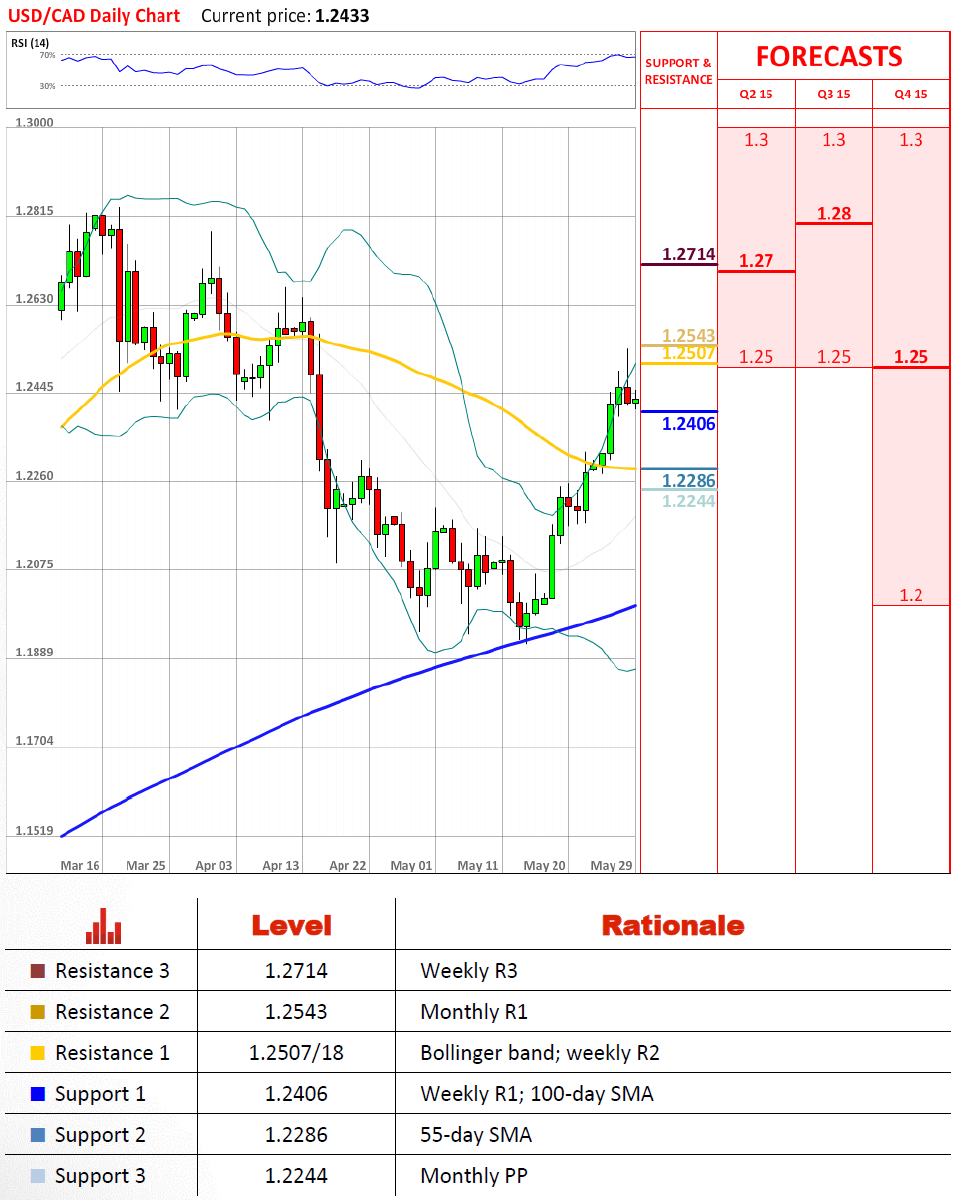968x1200 pixels.
Task: Click the 1.1704 price axis label
Action: pyautogui.click(x=35, y=741)
